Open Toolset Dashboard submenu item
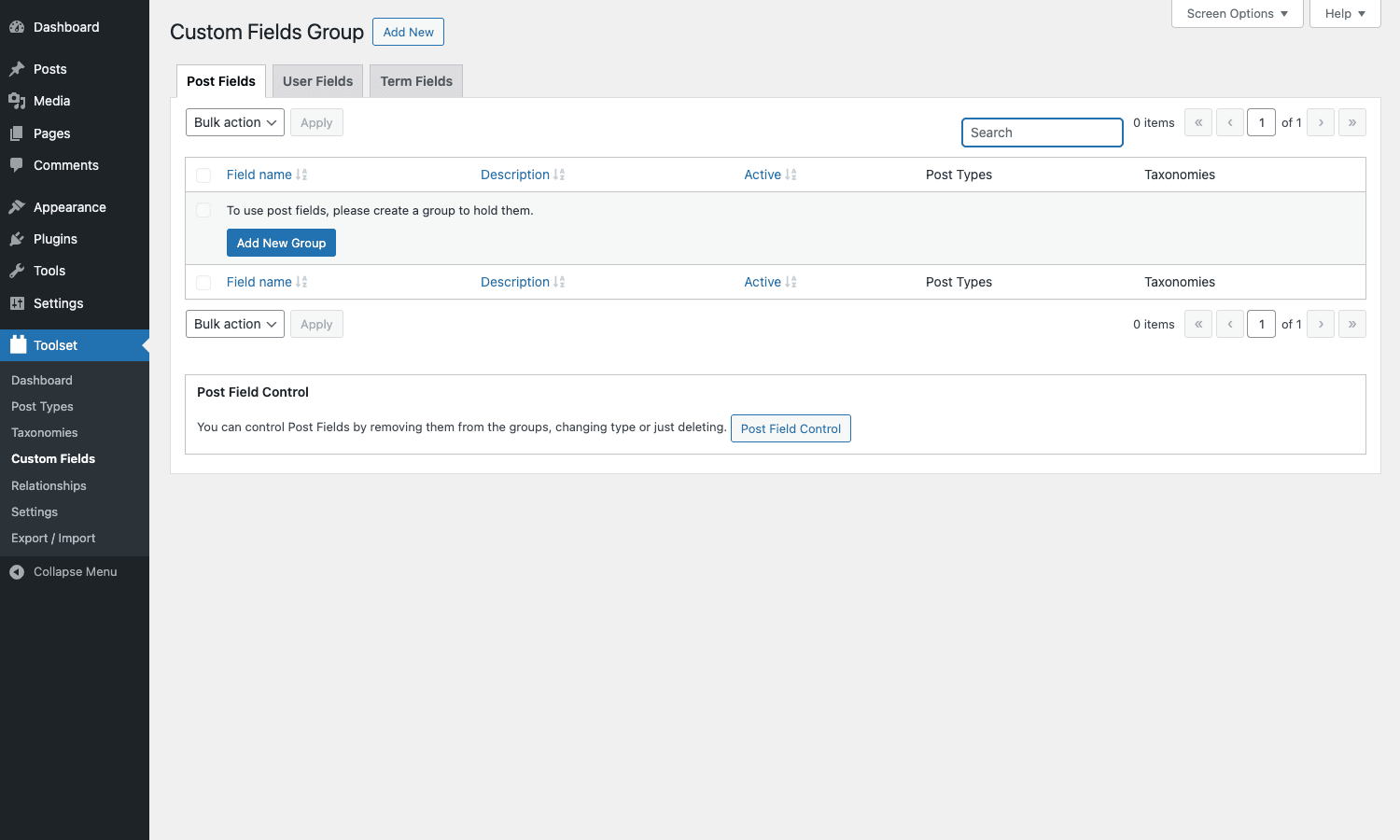 [41, 381]
